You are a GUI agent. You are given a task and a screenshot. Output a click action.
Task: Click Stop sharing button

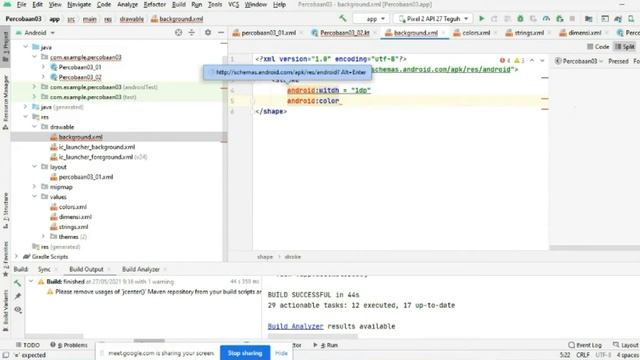(245, 353)
